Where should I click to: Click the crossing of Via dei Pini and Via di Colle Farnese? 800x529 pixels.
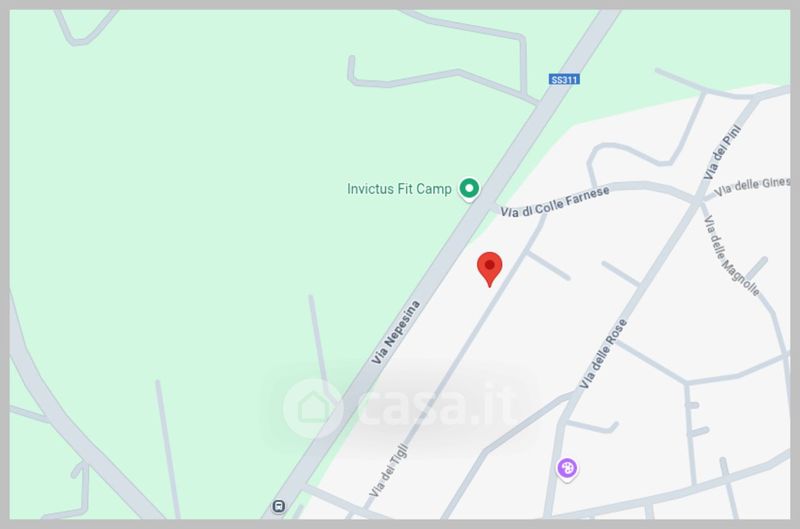[697, 198]
